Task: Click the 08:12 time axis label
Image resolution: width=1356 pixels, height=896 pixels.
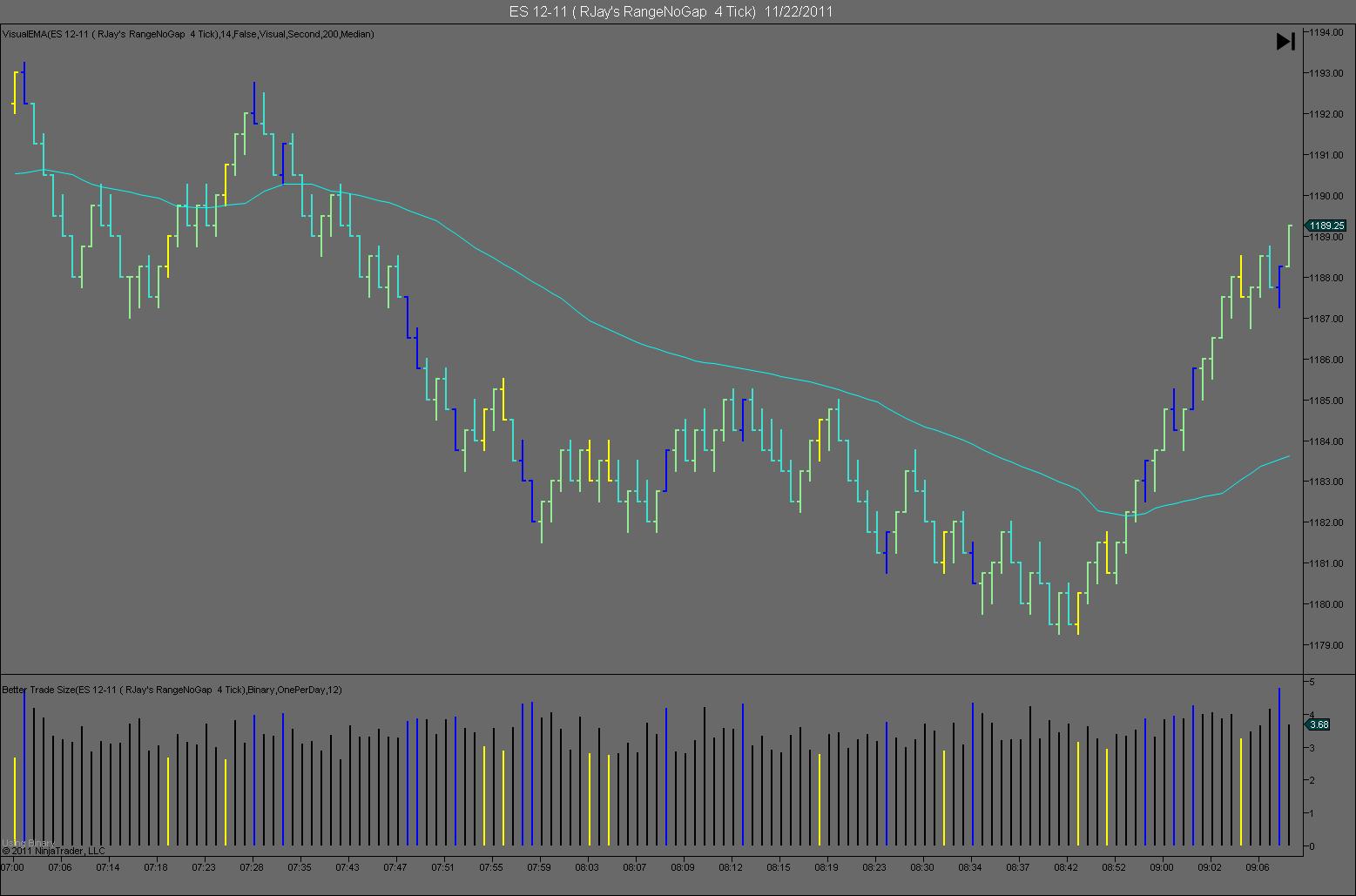Action: pos(731,867)
